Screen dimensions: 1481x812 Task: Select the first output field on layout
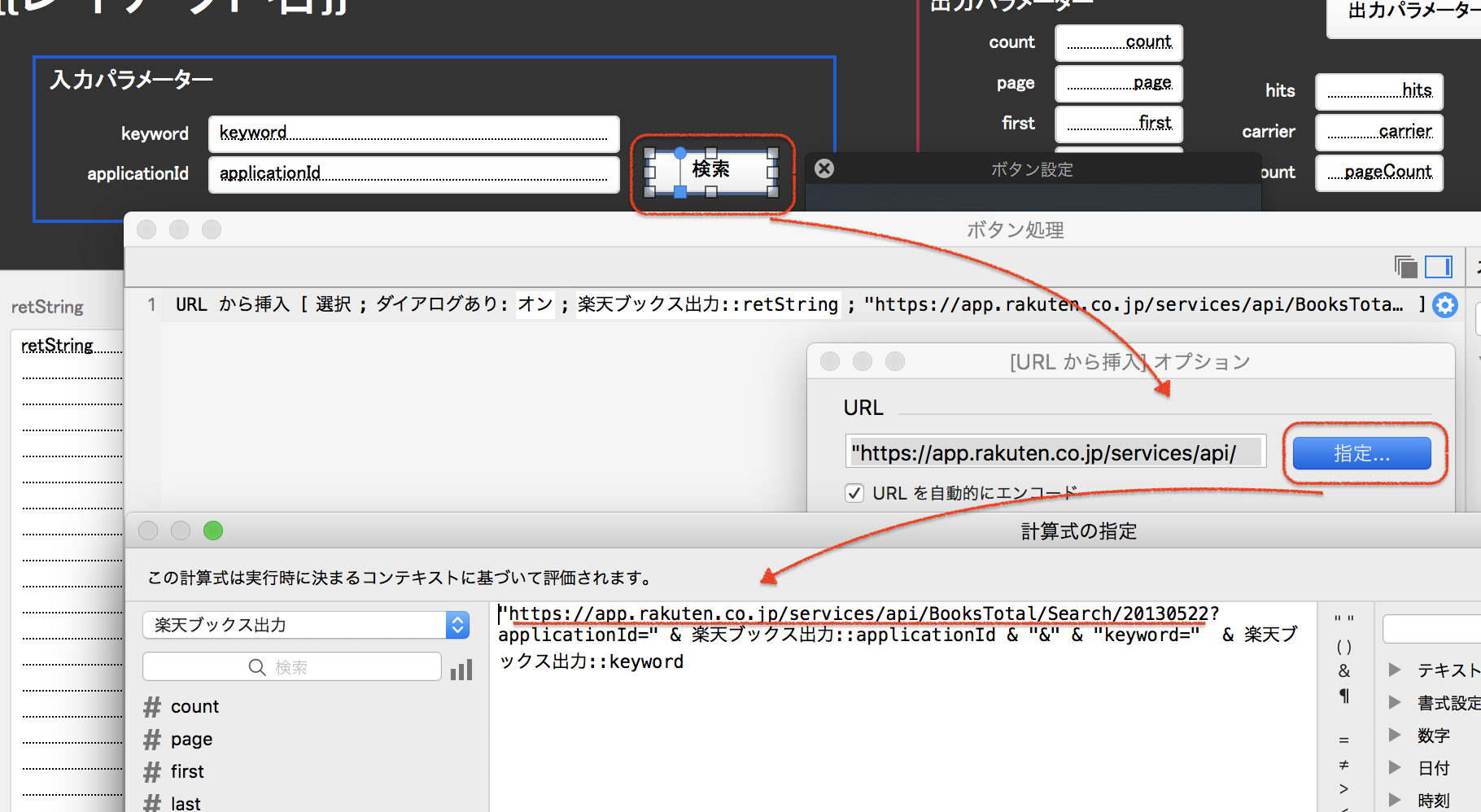pyautogui.click(x=1119, y=124)
